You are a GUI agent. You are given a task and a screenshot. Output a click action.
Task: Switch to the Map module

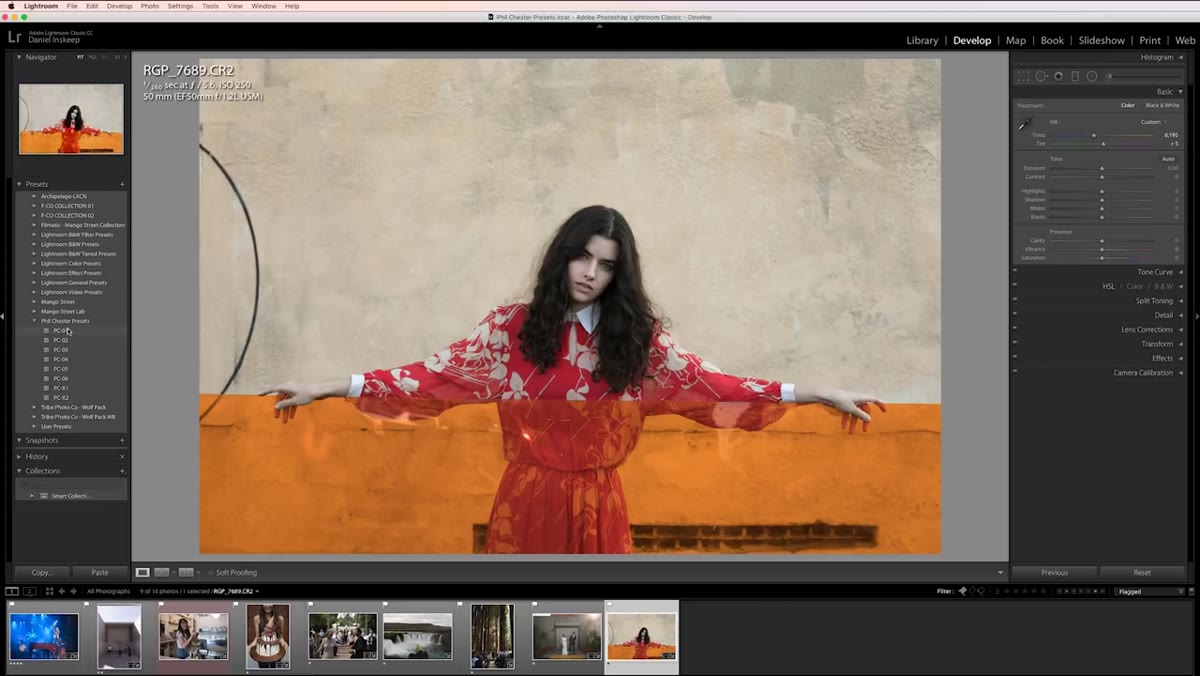point(1016,40)
